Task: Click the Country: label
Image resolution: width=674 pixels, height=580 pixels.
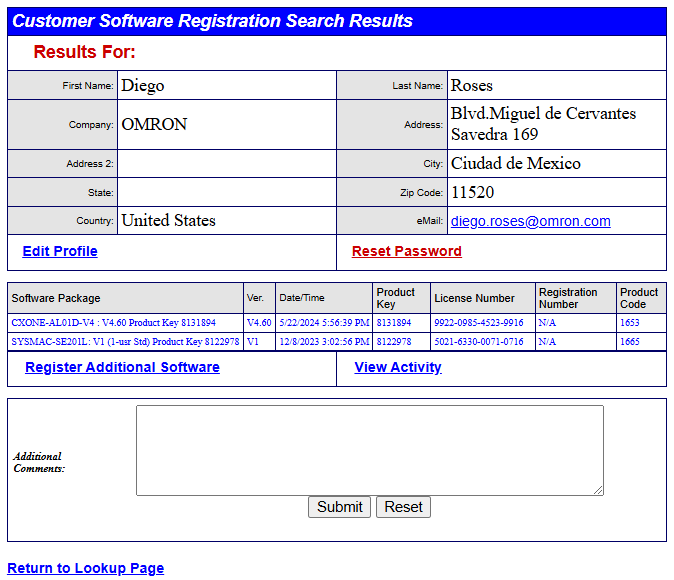Action: (x=95, y=221)
